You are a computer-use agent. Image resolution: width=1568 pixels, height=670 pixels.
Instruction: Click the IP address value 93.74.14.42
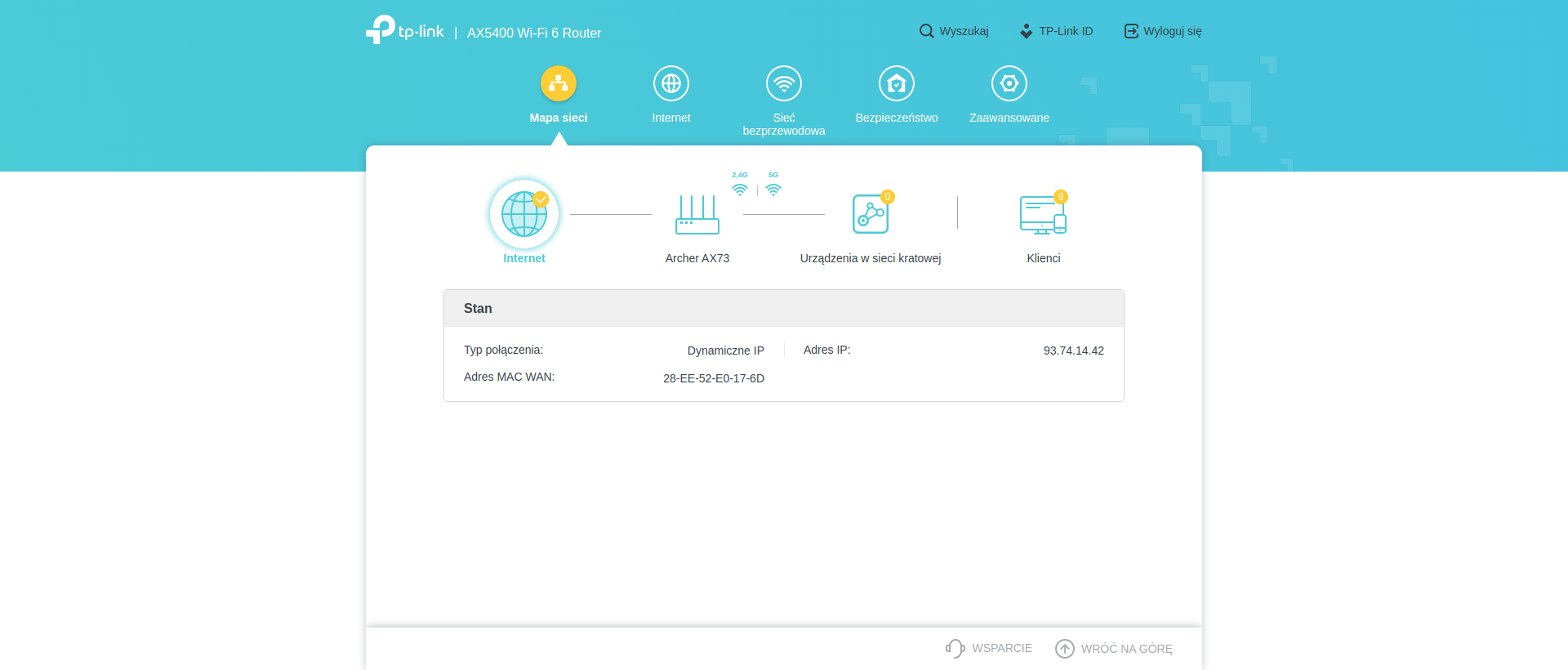point(1073,351)
